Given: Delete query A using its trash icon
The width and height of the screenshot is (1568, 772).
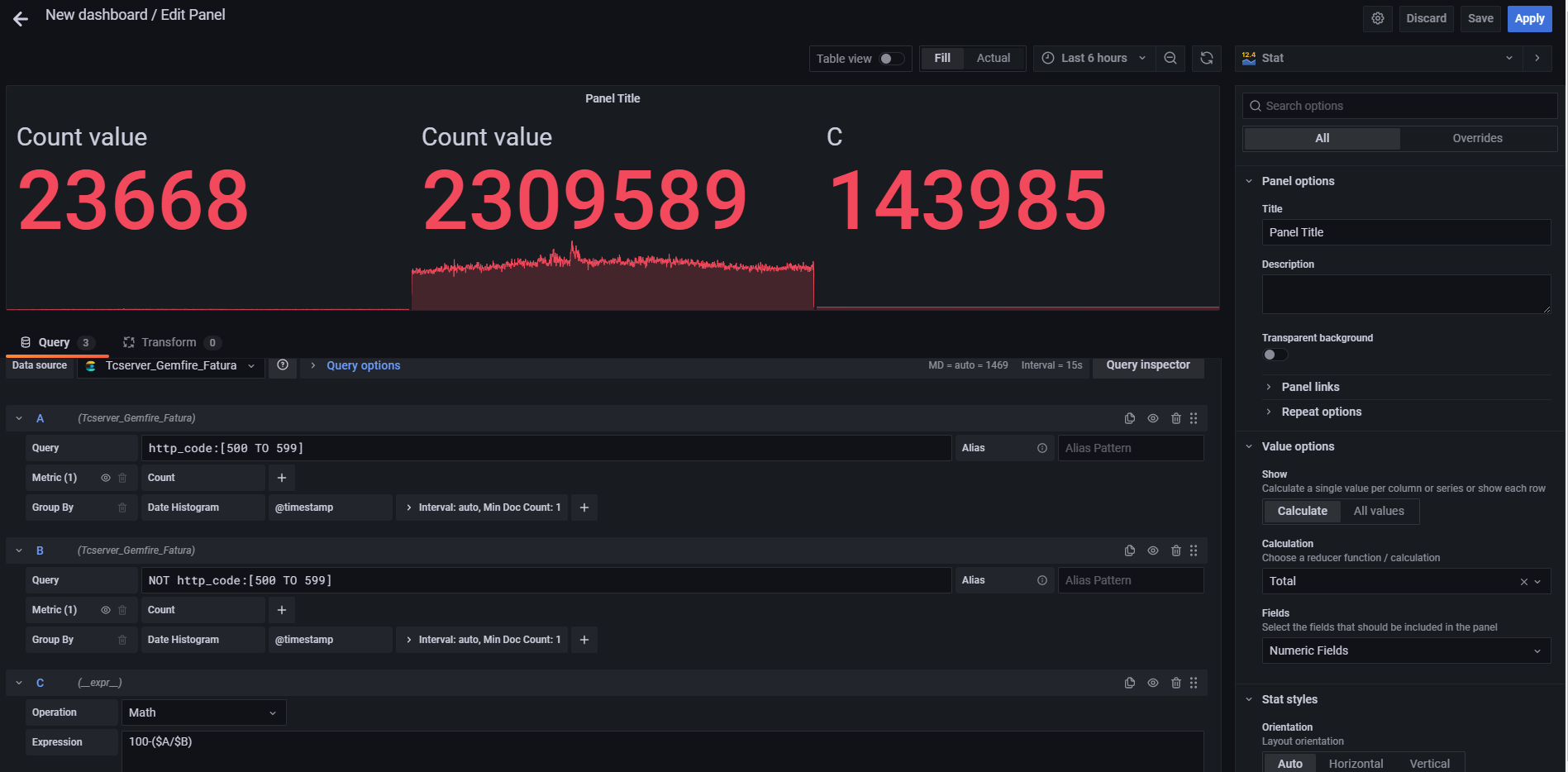Looking at the screenshot, I should (x=1176, y=418).
